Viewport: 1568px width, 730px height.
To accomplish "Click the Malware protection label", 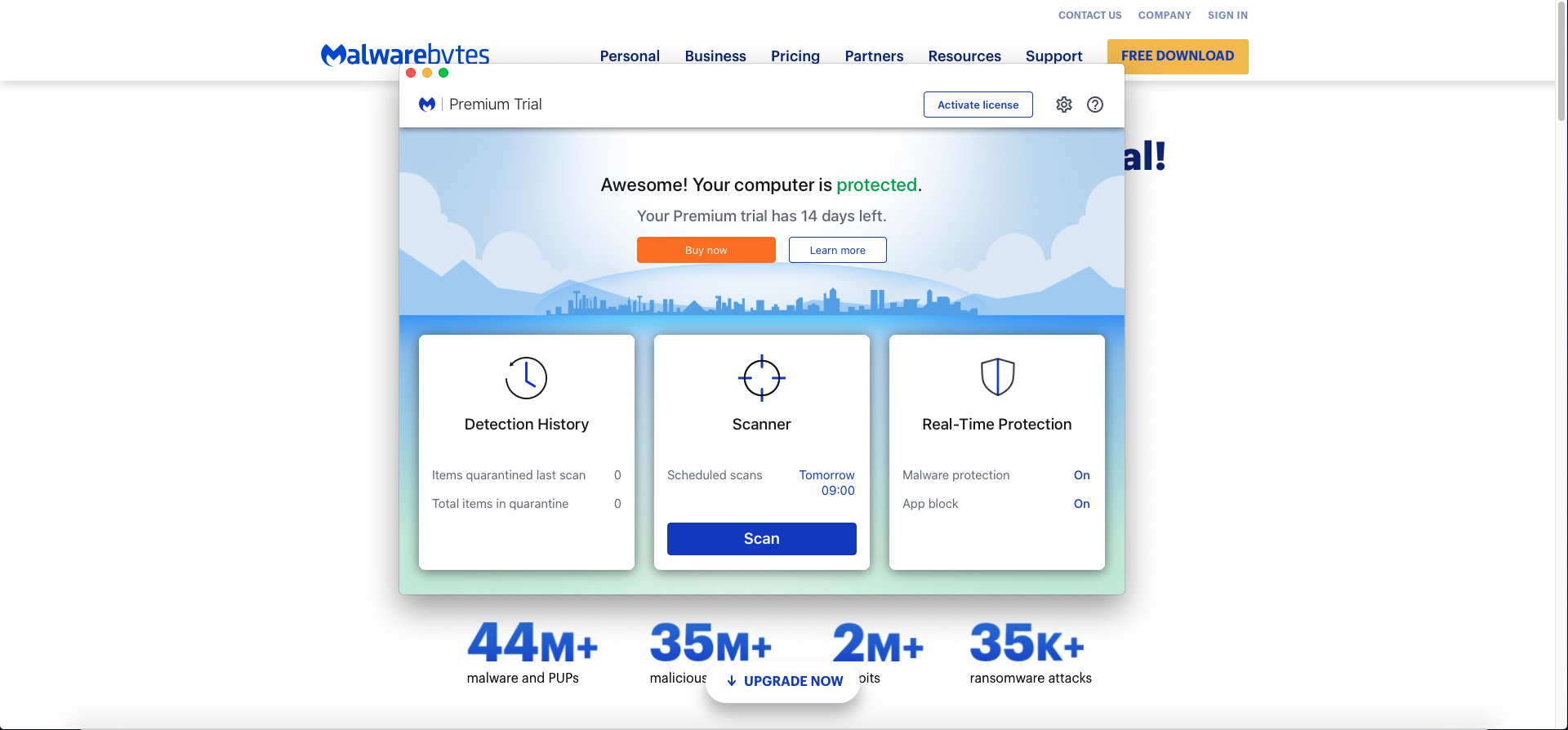I will [x=956, y=475].
